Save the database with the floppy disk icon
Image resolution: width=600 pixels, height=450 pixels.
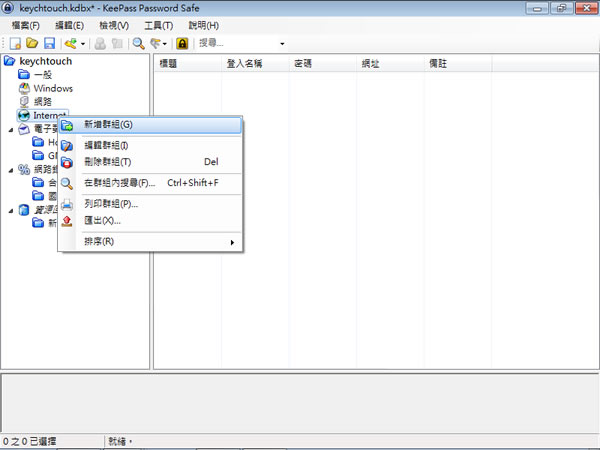(x=49, y=43)
